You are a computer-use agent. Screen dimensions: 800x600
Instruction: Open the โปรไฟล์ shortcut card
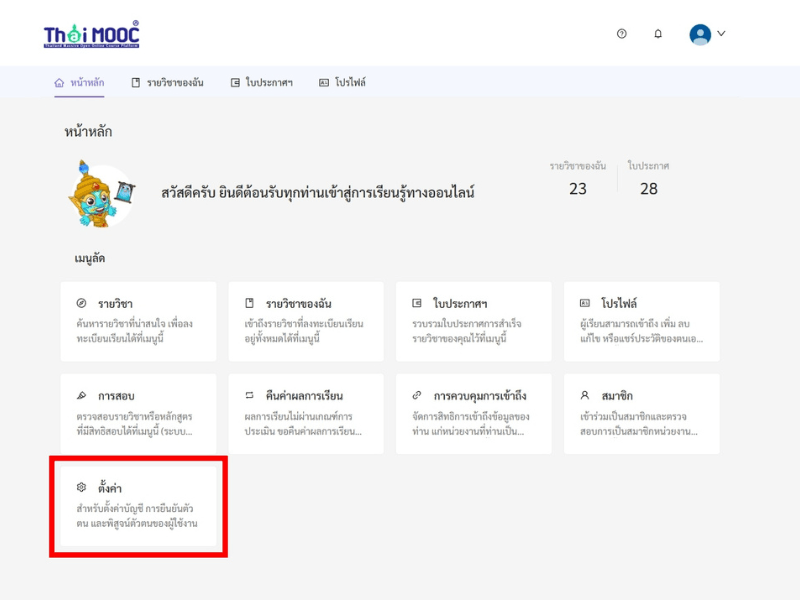[x=642, y=321]
